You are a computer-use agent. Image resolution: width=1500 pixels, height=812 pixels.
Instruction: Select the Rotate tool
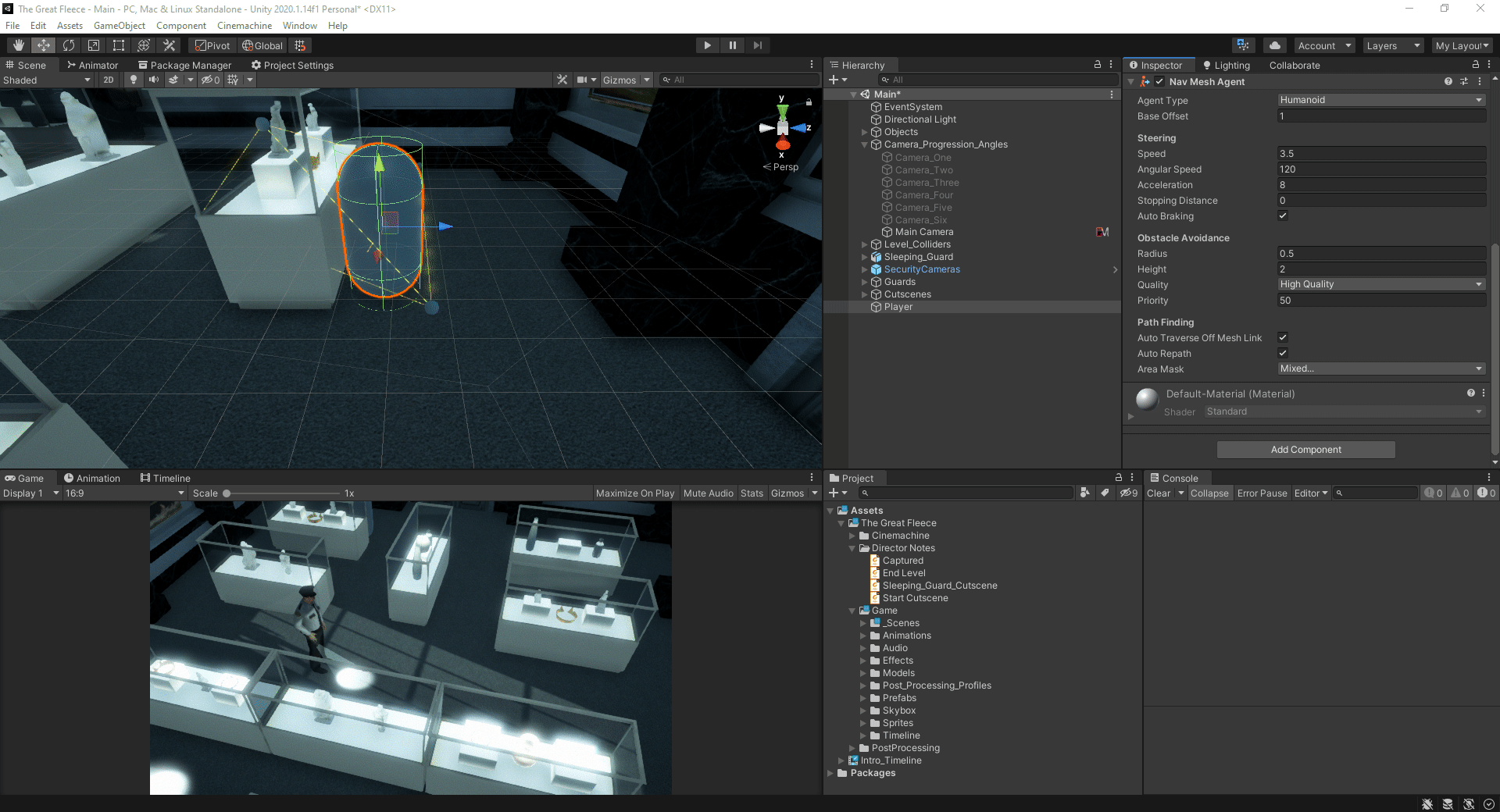click(x=69, y=45)
